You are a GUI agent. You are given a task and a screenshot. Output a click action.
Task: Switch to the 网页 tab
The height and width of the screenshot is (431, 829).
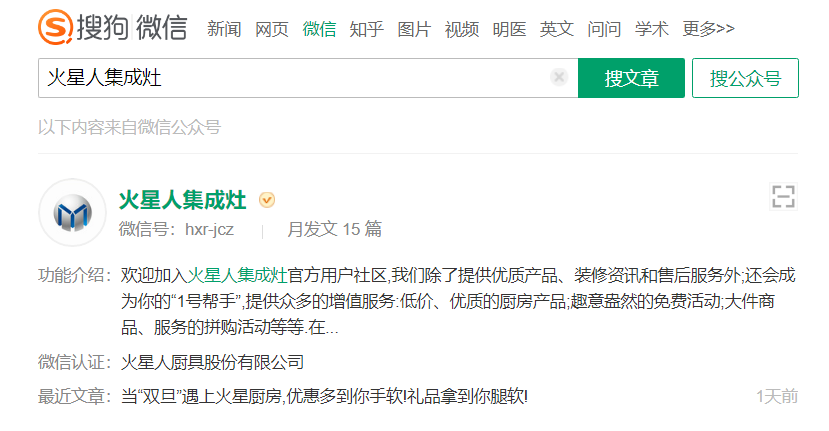[x=272, y=29]
